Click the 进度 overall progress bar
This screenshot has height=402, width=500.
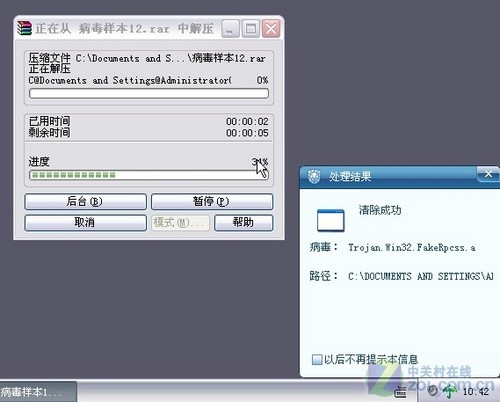click(149, 175)
